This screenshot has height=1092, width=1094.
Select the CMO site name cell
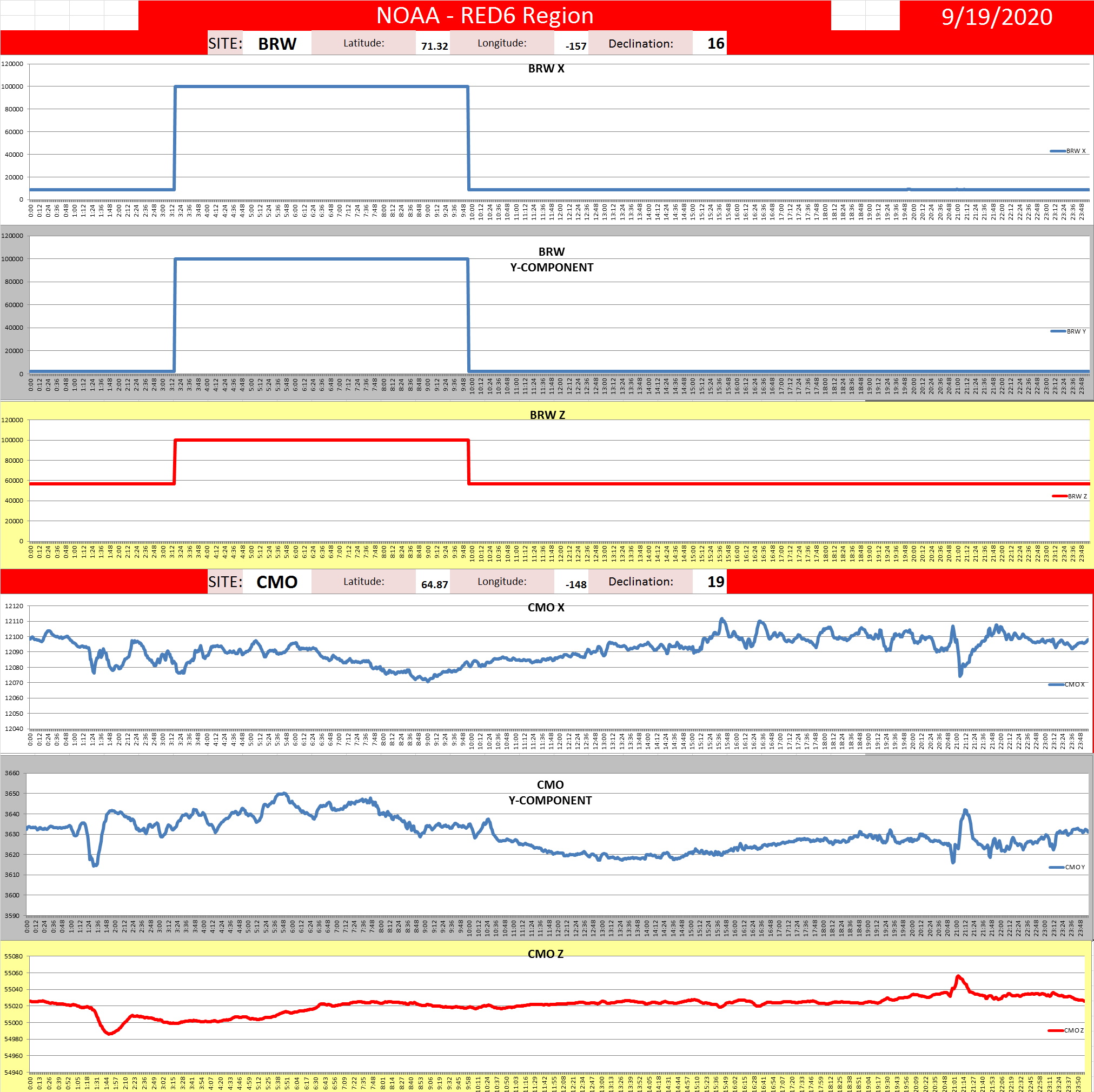277,582
